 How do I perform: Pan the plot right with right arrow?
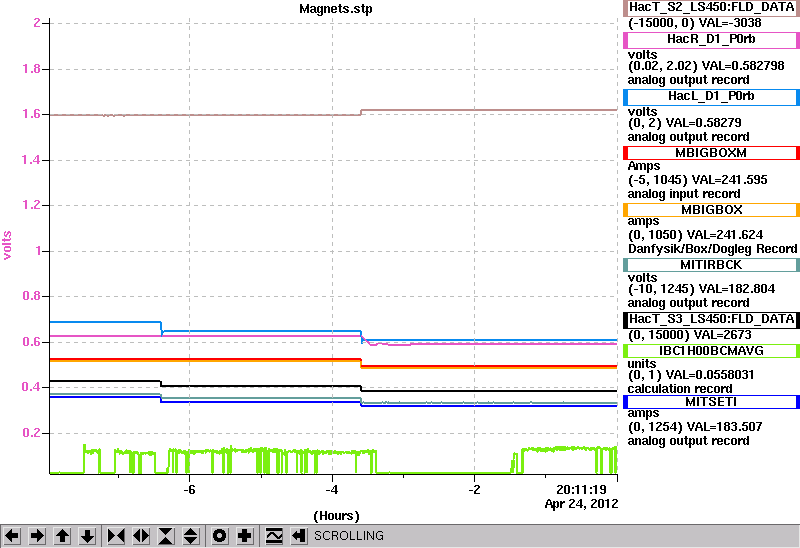(37, 536)
